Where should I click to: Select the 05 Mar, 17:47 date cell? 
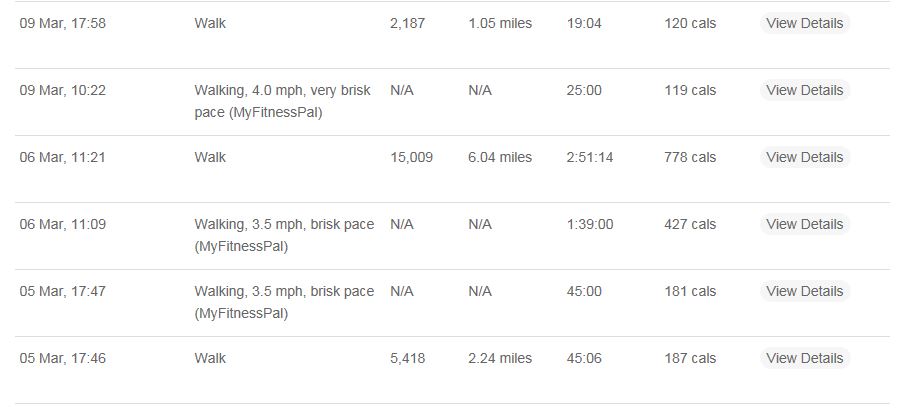click(62, 292)
